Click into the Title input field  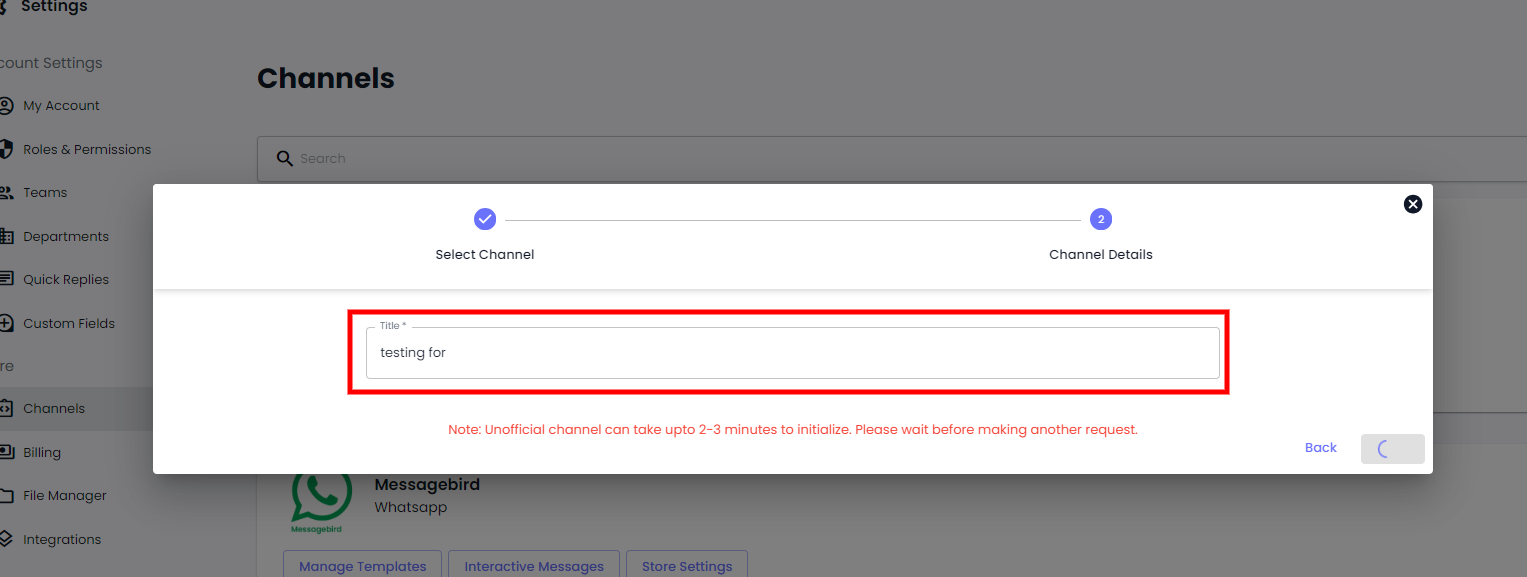pos(792,353)
